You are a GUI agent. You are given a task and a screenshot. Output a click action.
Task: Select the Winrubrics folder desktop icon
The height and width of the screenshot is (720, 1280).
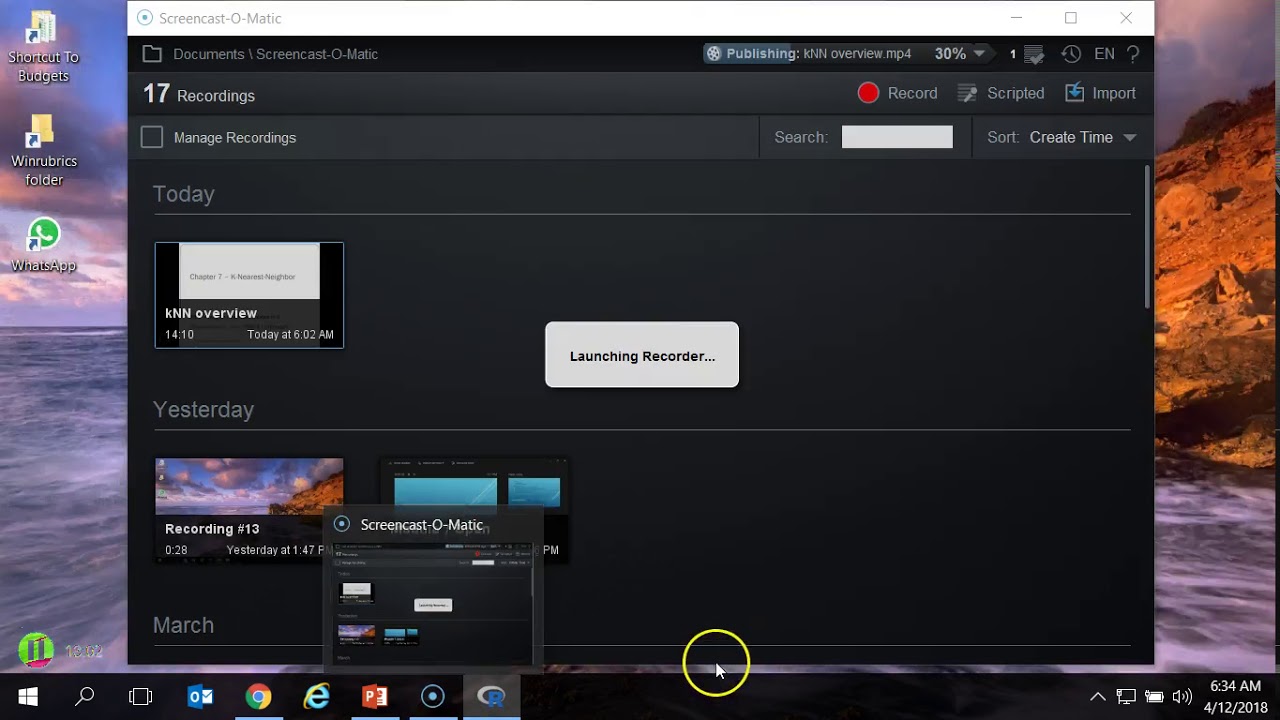(43, 151)
